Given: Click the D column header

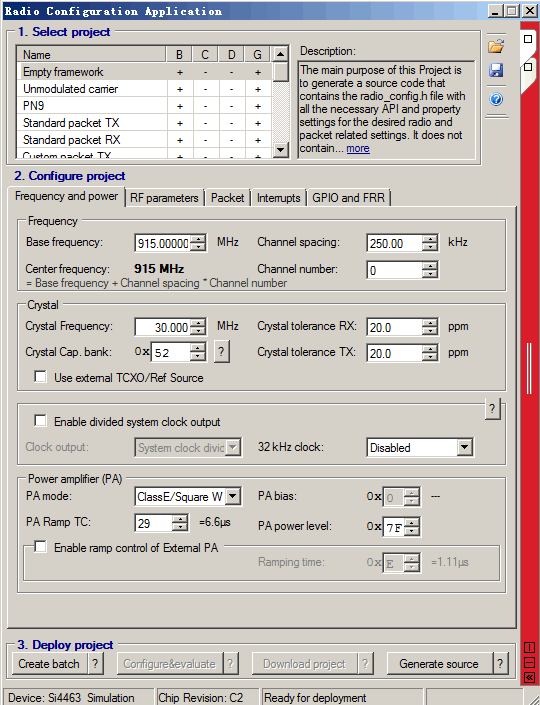Looking at the screenshot, I should [x=231, y=54].
